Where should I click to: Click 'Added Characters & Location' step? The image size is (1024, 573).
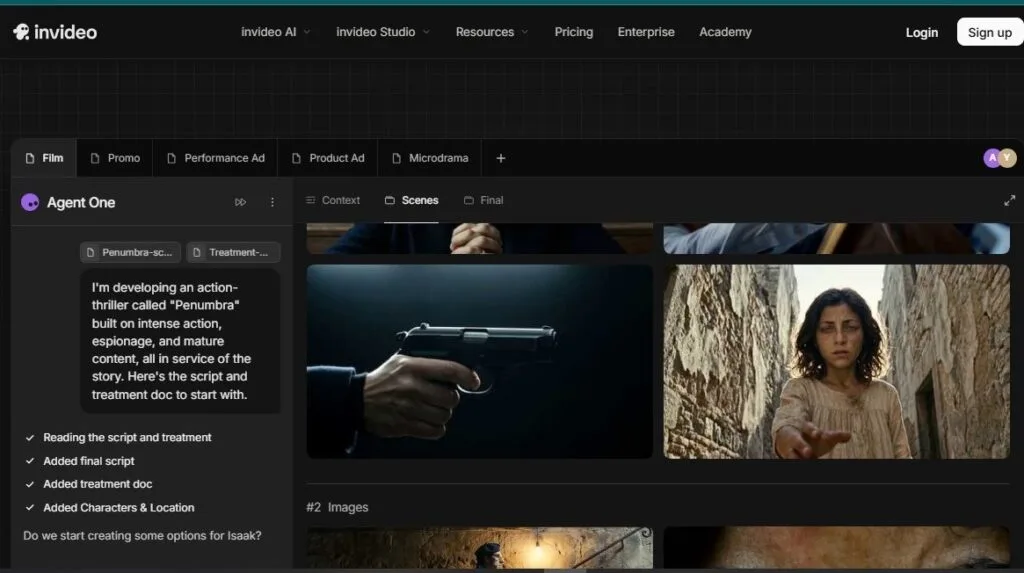pyautogui.click(x=110, y=508)
